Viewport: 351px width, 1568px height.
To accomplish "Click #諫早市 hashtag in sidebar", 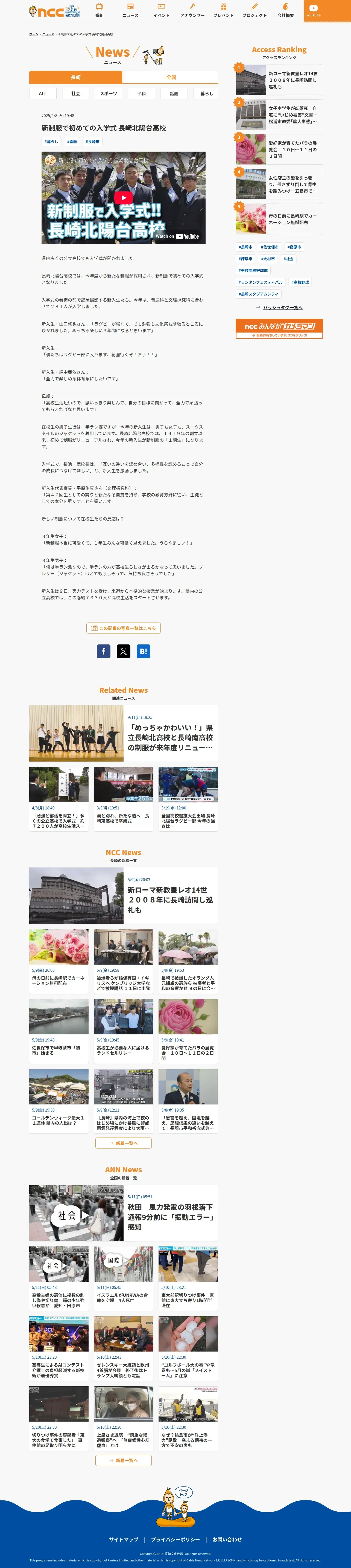I will [245, 259].
